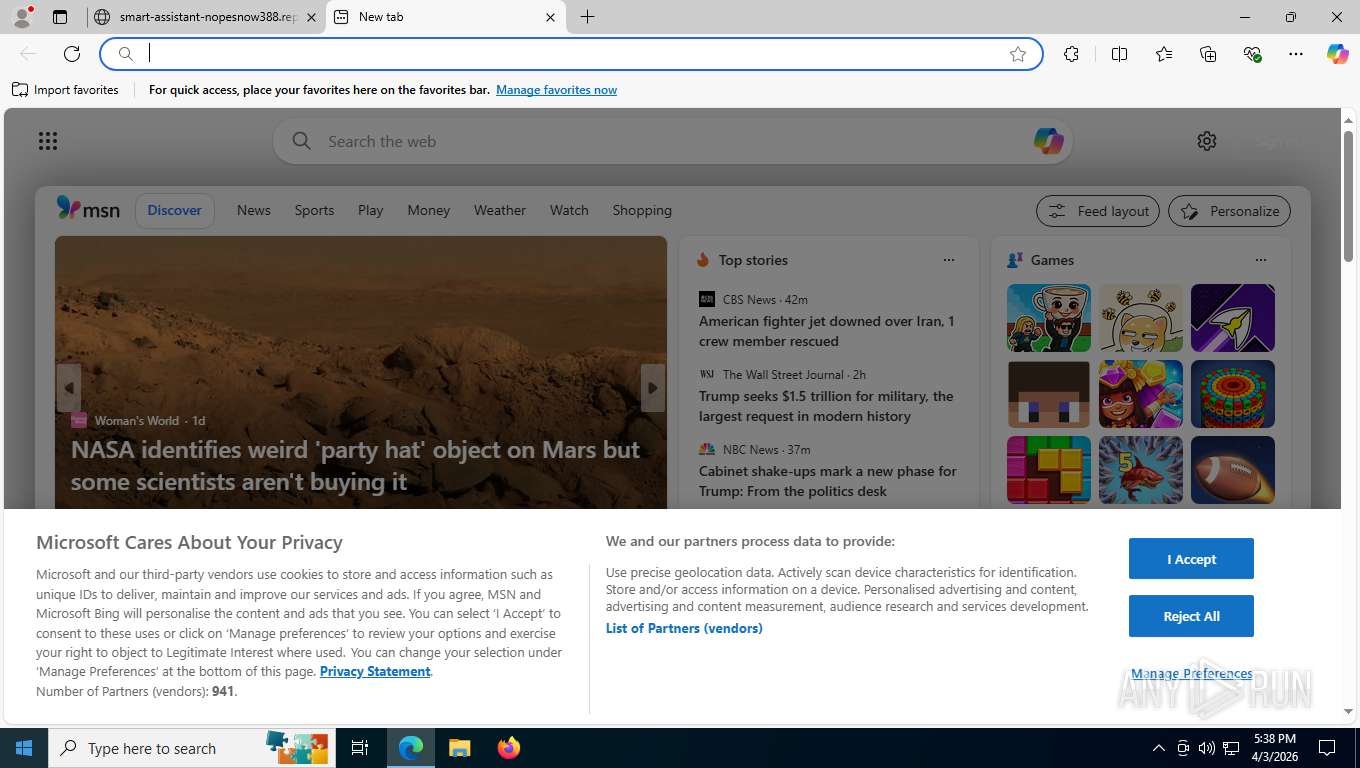The image size is (1360, 768).
Task: Open the MSN app launcher grid
Action: (48, 141)
